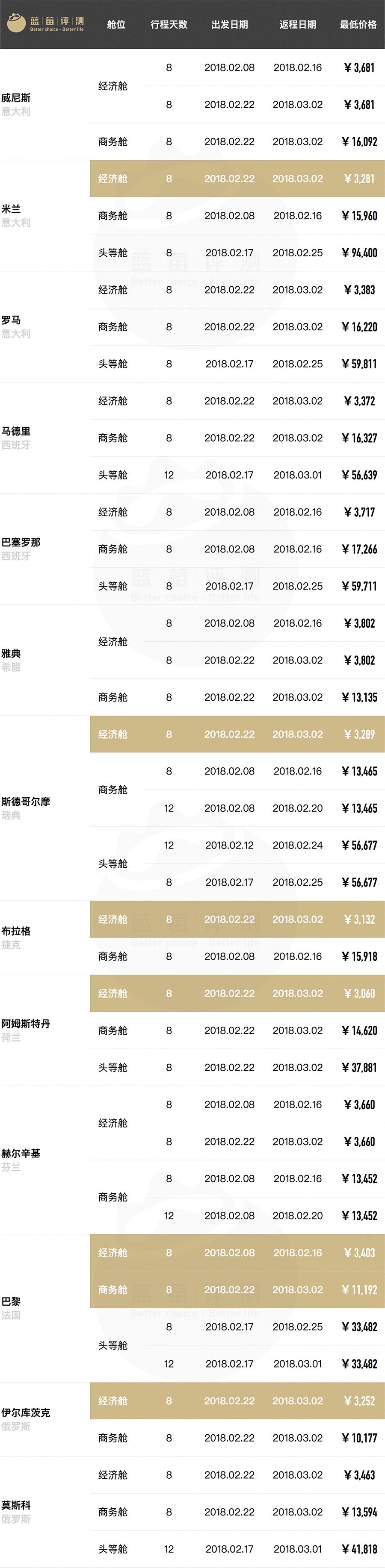Click the city name 赫尔辛基
The height and width of the screenshot is (1568, 385).
(21, 1153)
